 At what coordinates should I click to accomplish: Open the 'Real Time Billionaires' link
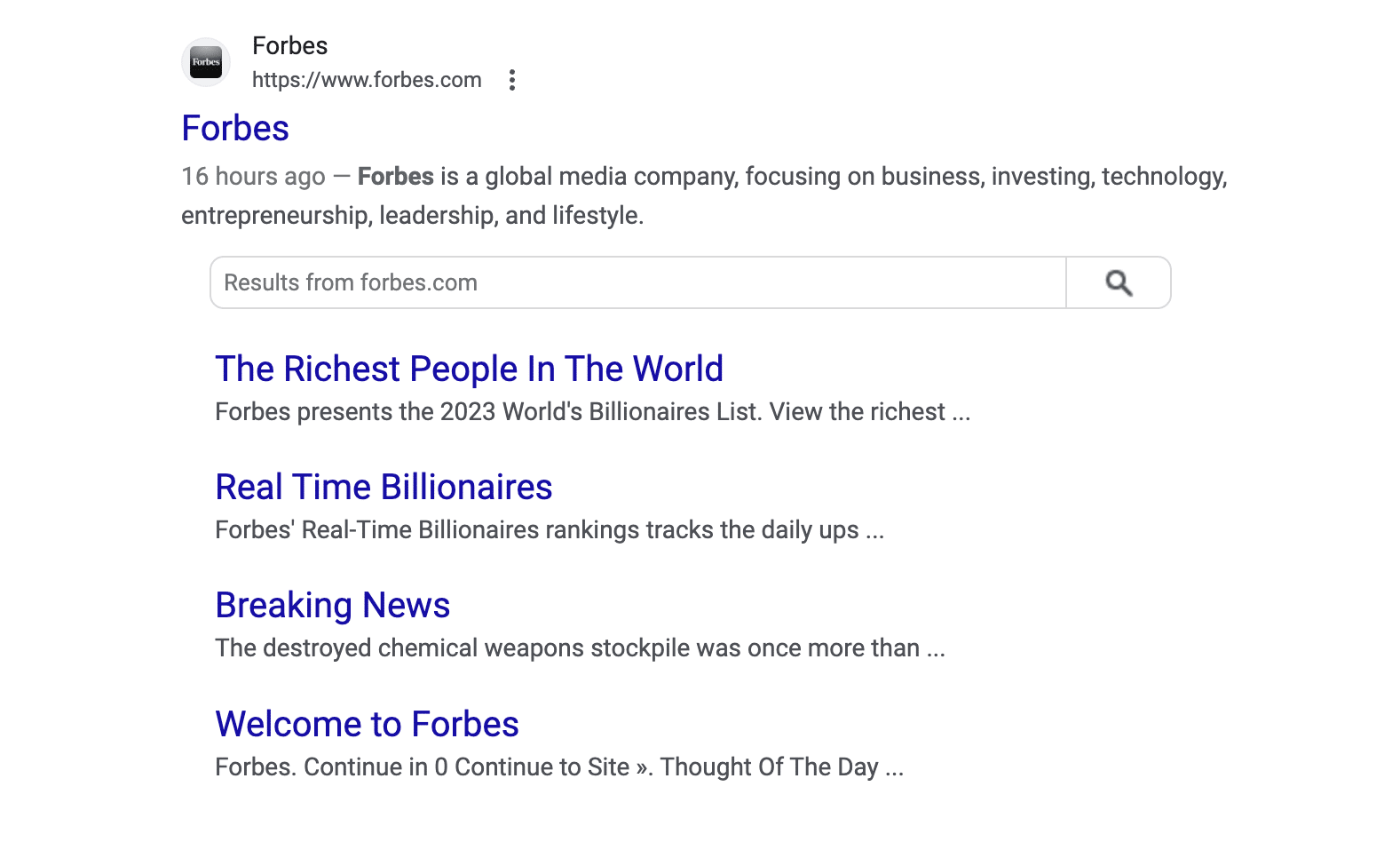(384, 487)
